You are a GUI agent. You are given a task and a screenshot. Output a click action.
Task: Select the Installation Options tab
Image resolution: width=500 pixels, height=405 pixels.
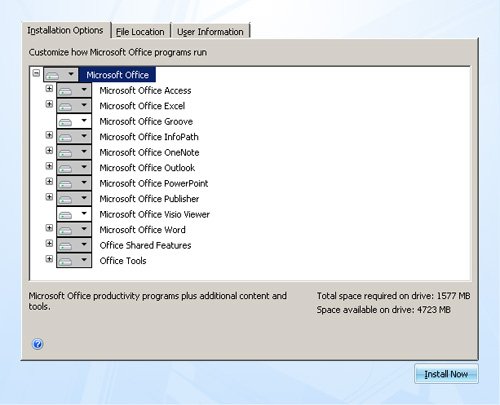(x=66, y=30)
